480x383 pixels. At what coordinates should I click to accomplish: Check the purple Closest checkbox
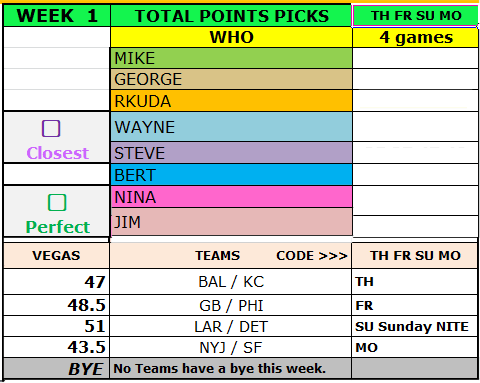[x=51, y=128]
